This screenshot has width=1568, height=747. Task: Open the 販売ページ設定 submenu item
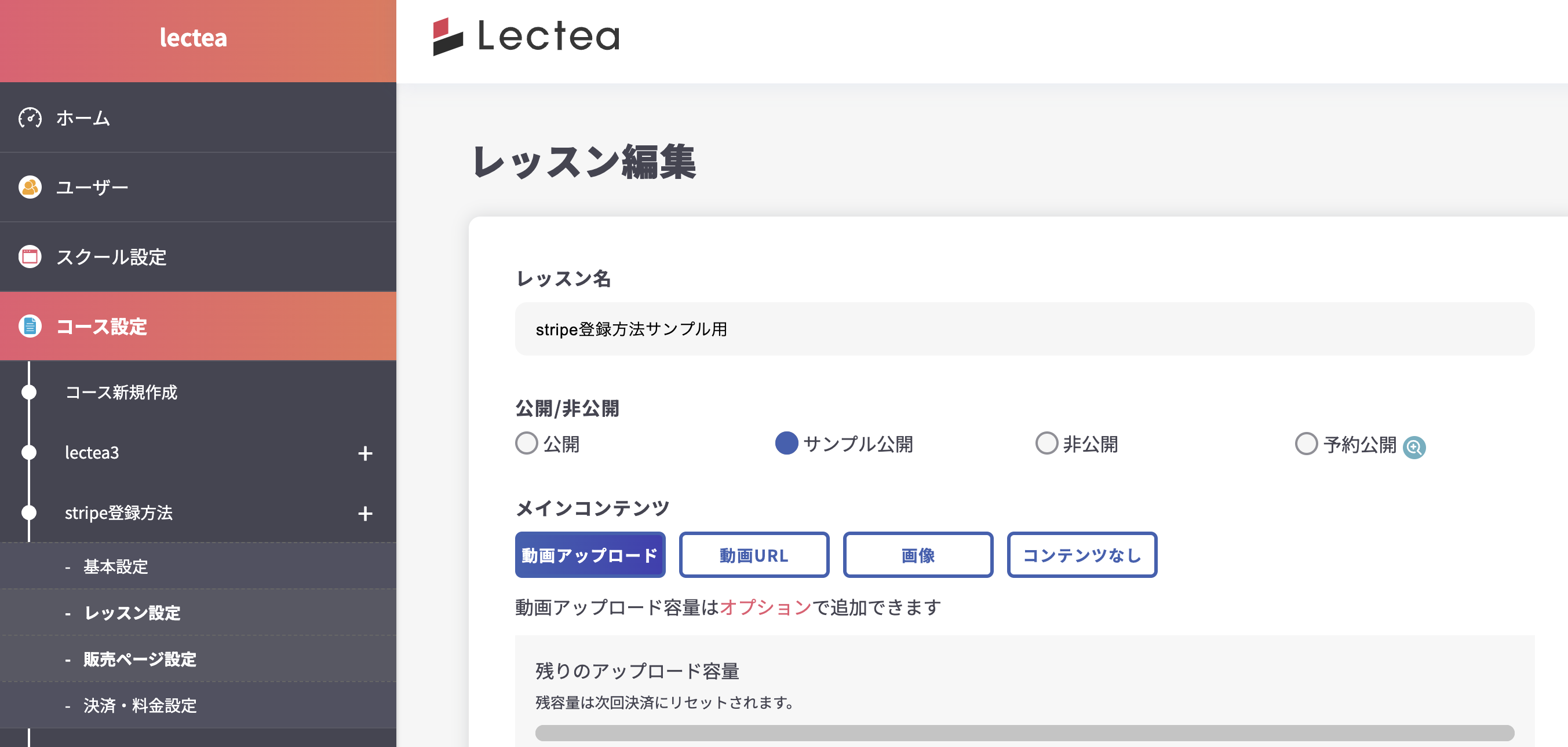point(140,659)
